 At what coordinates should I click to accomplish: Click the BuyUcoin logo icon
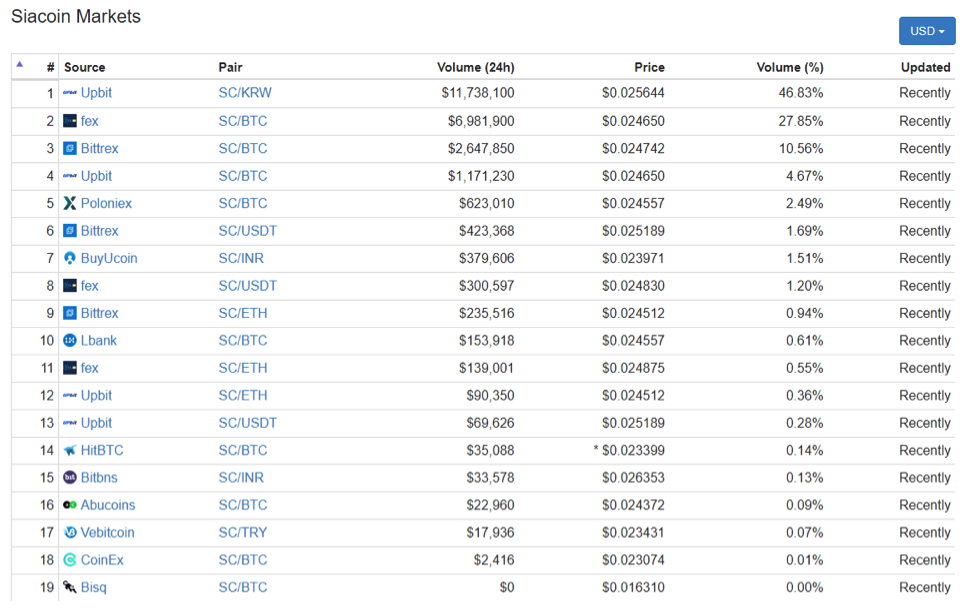point(70,258)
